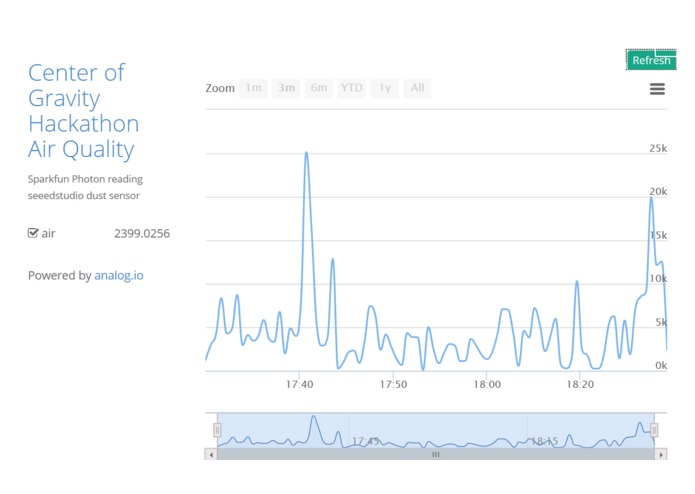Click the navigator scrollbar grip
Image resolution: width=695 pixels, height=494 pixels.
click(436, 455)
